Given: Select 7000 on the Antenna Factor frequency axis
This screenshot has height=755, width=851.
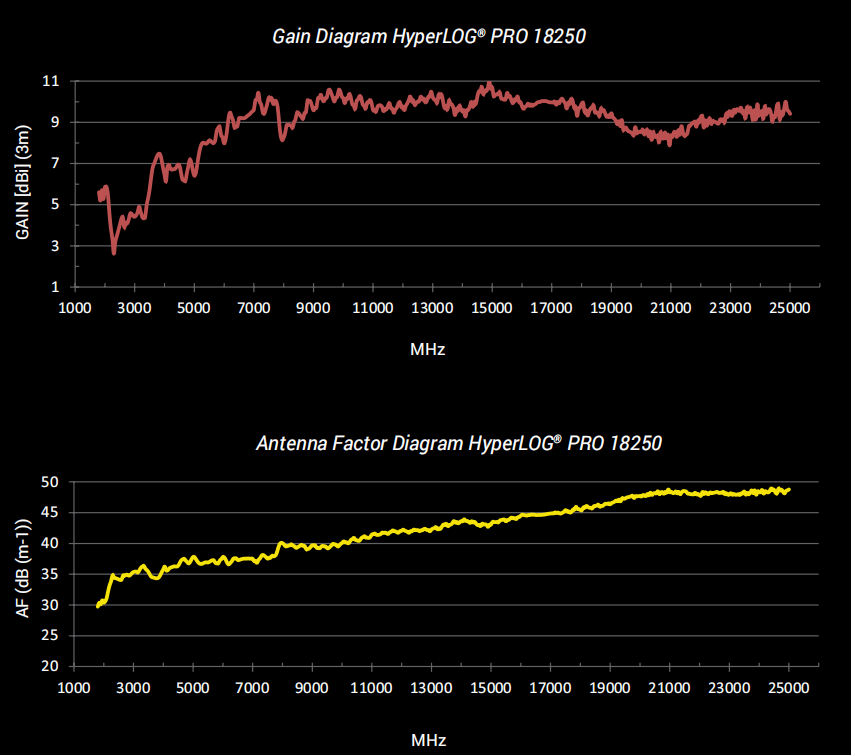Looking at the screenshot, I should tap(252, 688).
